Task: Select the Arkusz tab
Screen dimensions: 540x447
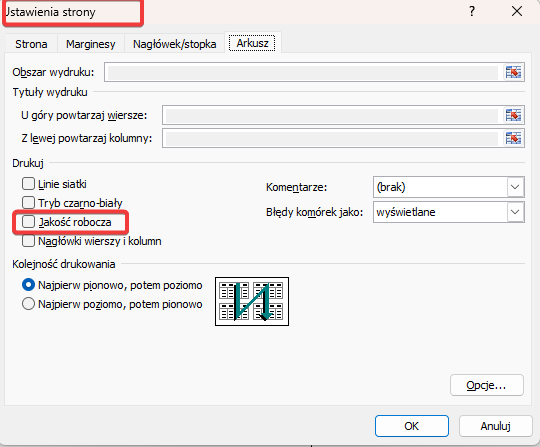Action: pos(252,43)
